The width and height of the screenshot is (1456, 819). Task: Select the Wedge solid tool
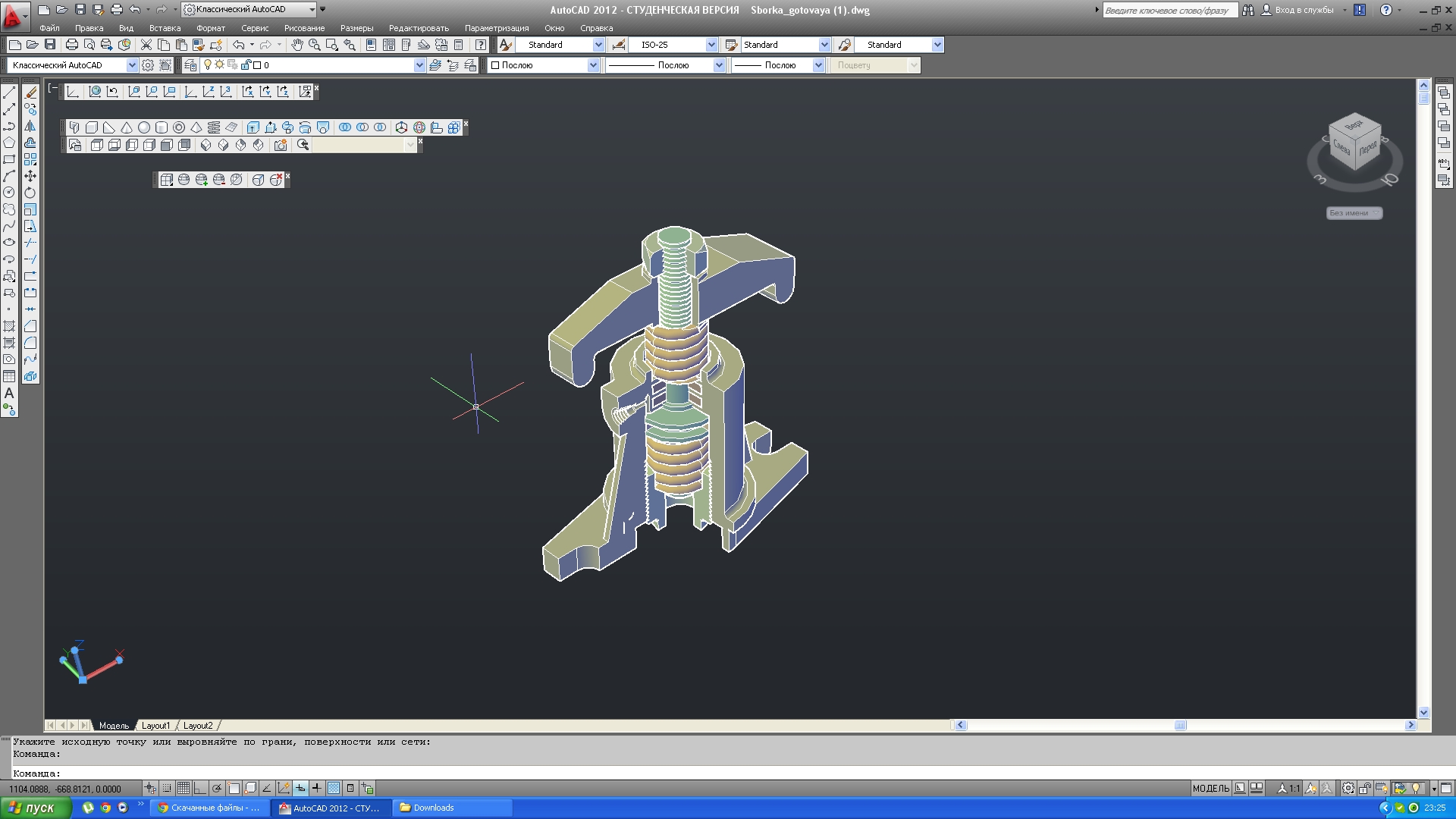click(109, 127)
